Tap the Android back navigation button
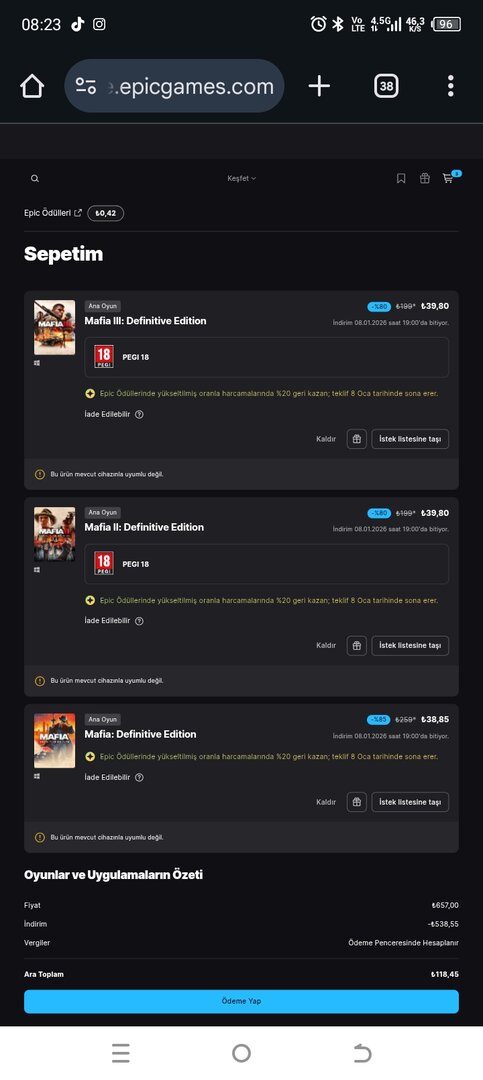The image size is (483, 1080). (362, 1053)
